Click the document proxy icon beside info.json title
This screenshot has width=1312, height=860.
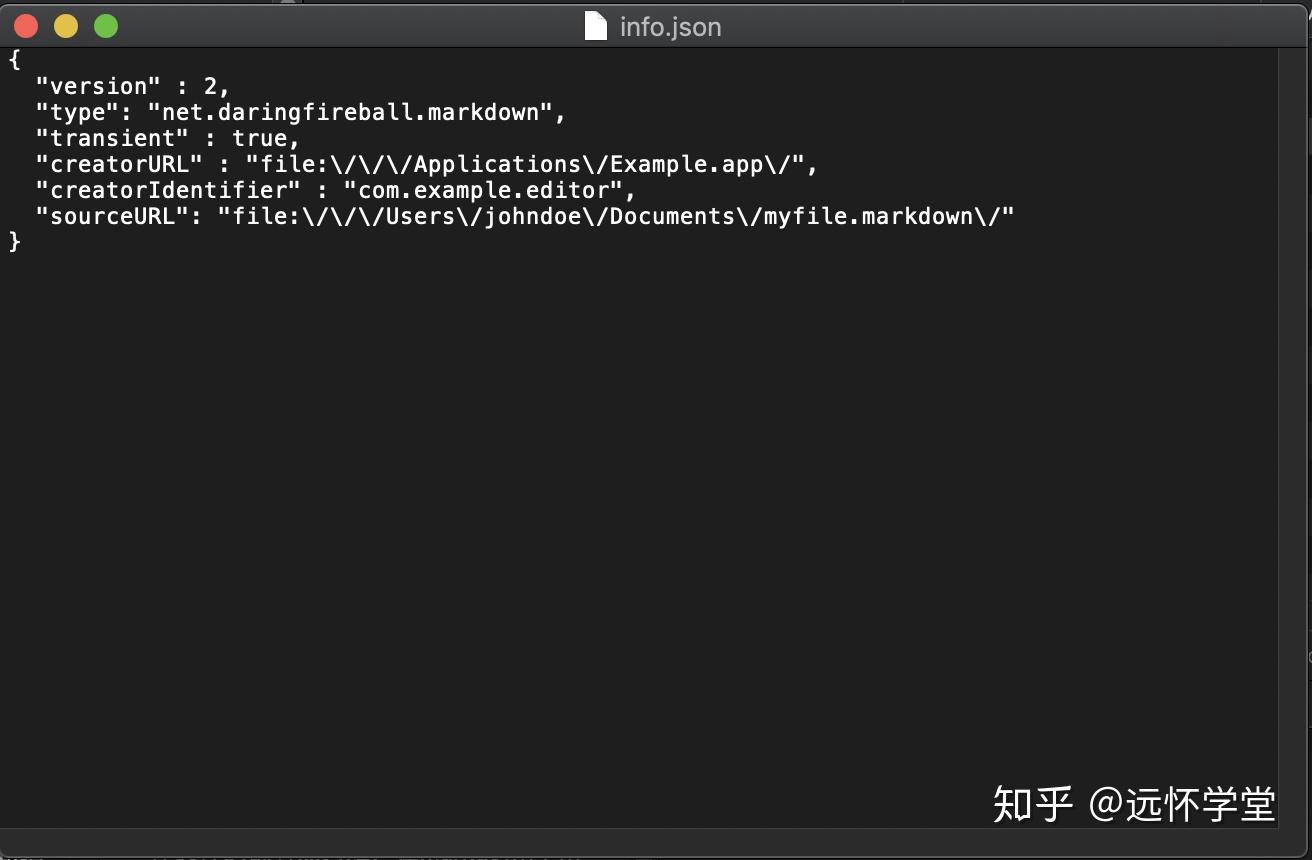[x=596, y=26]
